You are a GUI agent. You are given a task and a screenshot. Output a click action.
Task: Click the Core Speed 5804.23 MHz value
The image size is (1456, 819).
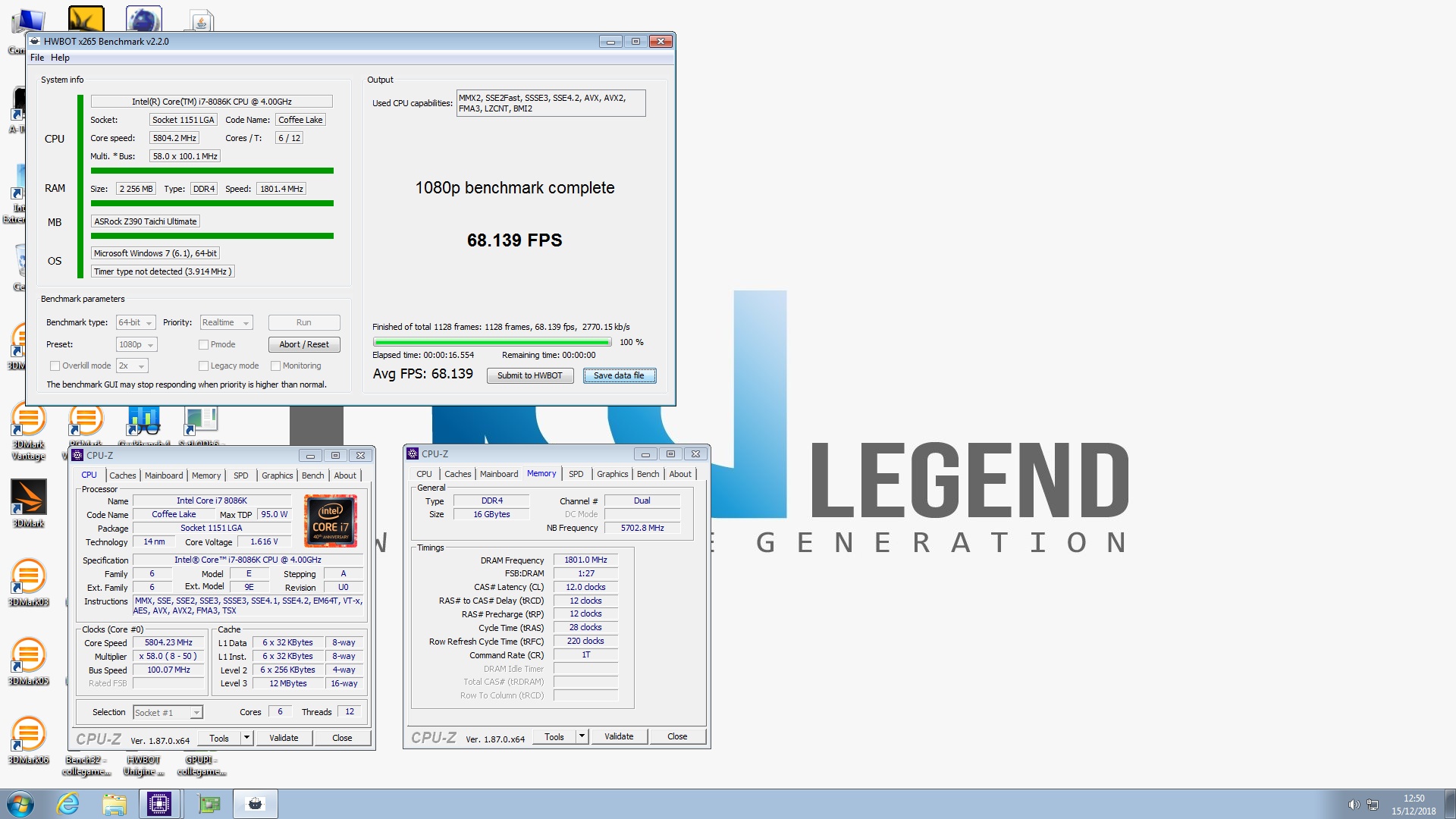point(168,642)
